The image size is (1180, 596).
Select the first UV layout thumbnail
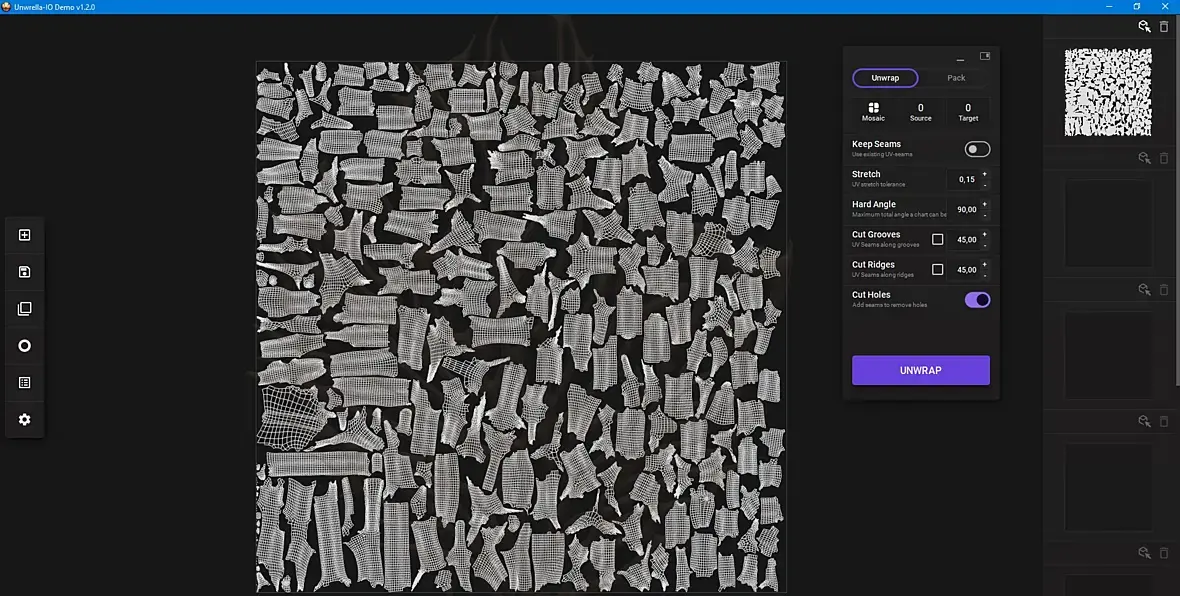(x=1108, y=93)
